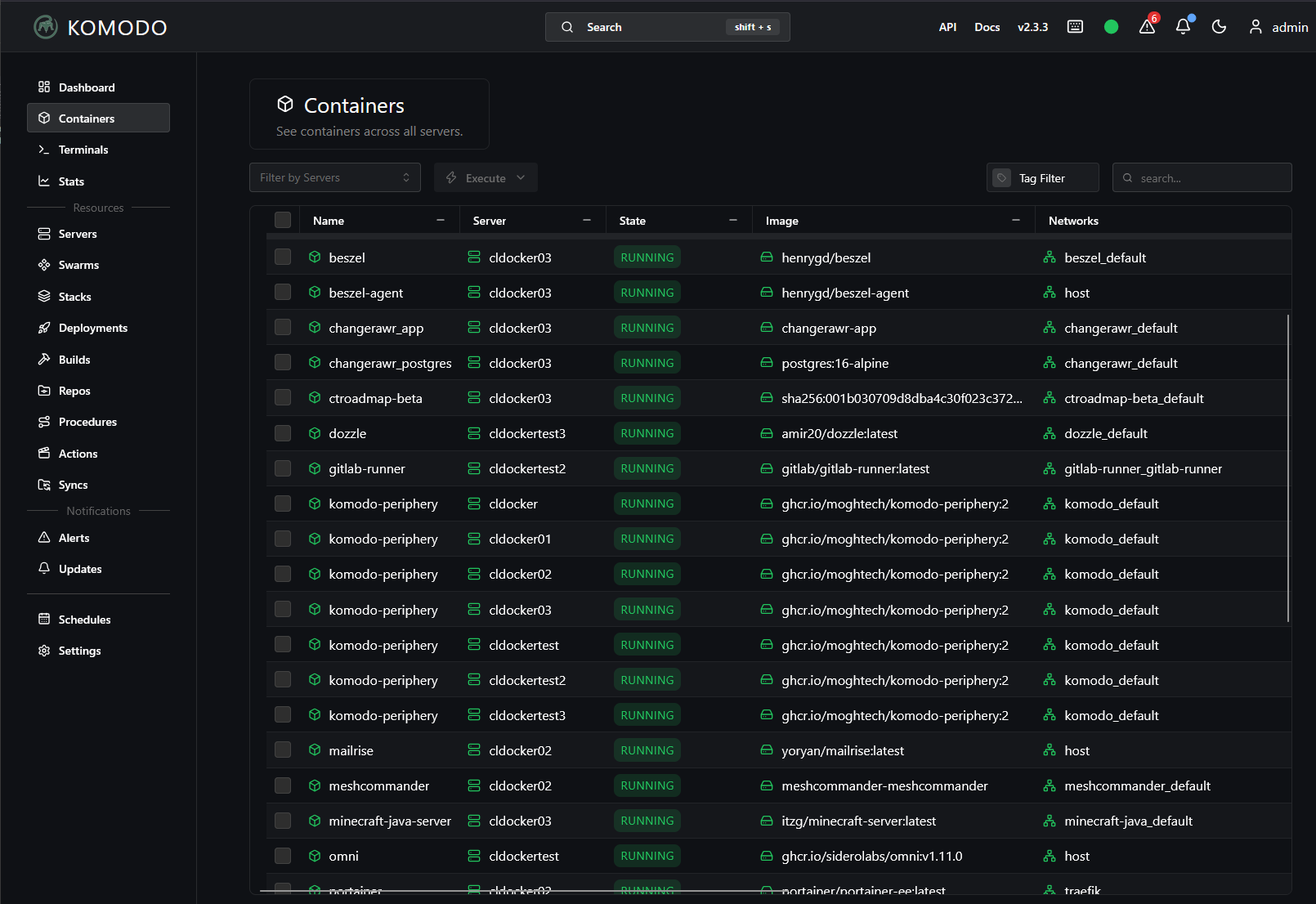Open the mailrise container link
This screenshot has width=1316, height=904.
tap(351, 750)
